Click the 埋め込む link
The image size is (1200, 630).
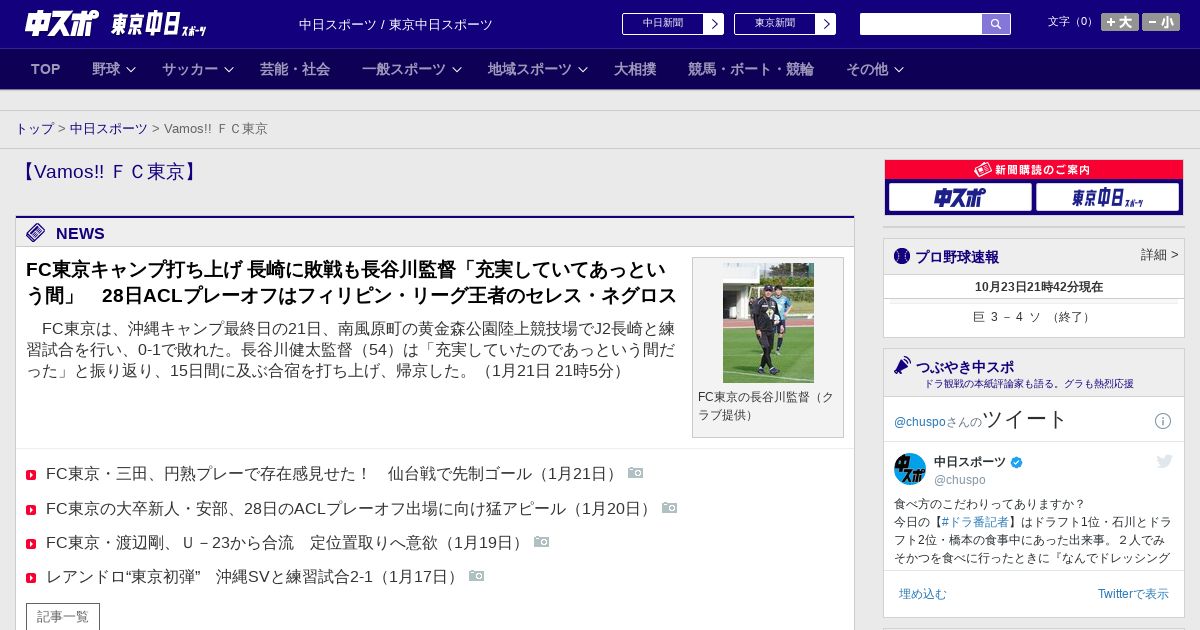(x=922, y=594)
